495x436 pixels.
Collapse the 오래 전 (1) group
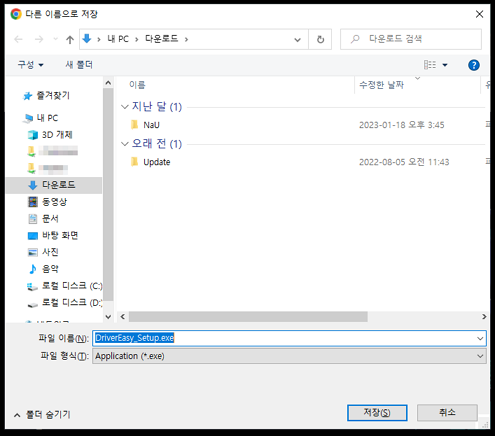(x=125, y=144)
